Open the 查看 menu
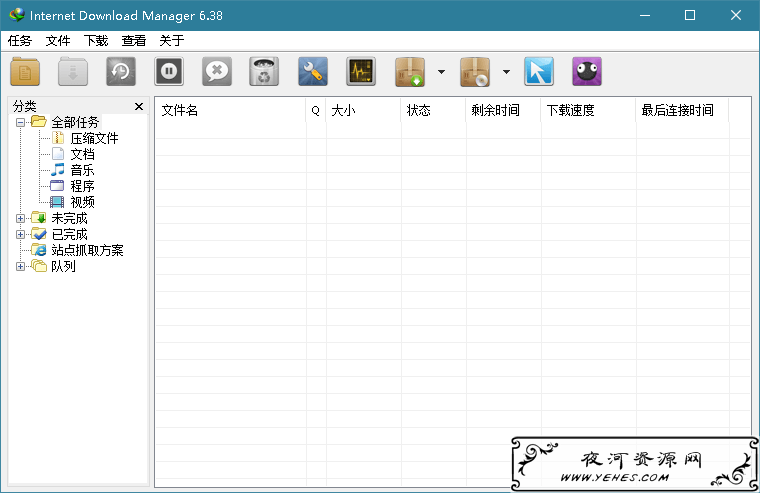This screenshot has height=493, width=760. 134,41
